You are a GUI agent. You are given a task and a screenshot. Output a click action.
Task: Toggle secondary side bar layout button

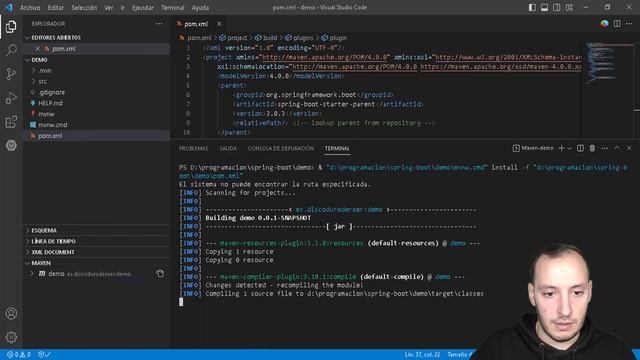[x=557, y=7]
